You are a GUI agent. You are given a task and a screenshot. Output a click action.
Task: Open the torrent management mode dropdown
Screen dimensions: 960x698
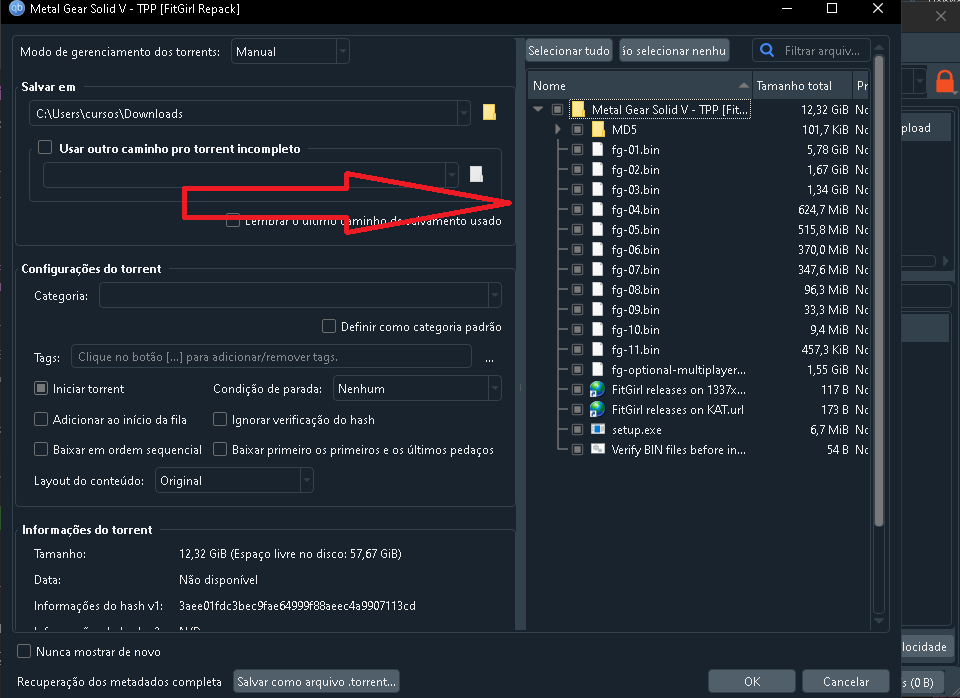pyautogui.click(x=290, y=51)
